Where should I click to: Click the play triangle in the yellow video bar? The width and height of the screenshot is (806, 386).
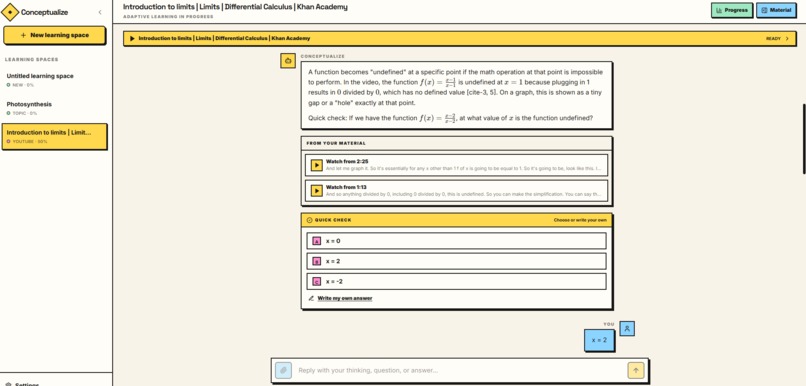(x=132, y=39)
